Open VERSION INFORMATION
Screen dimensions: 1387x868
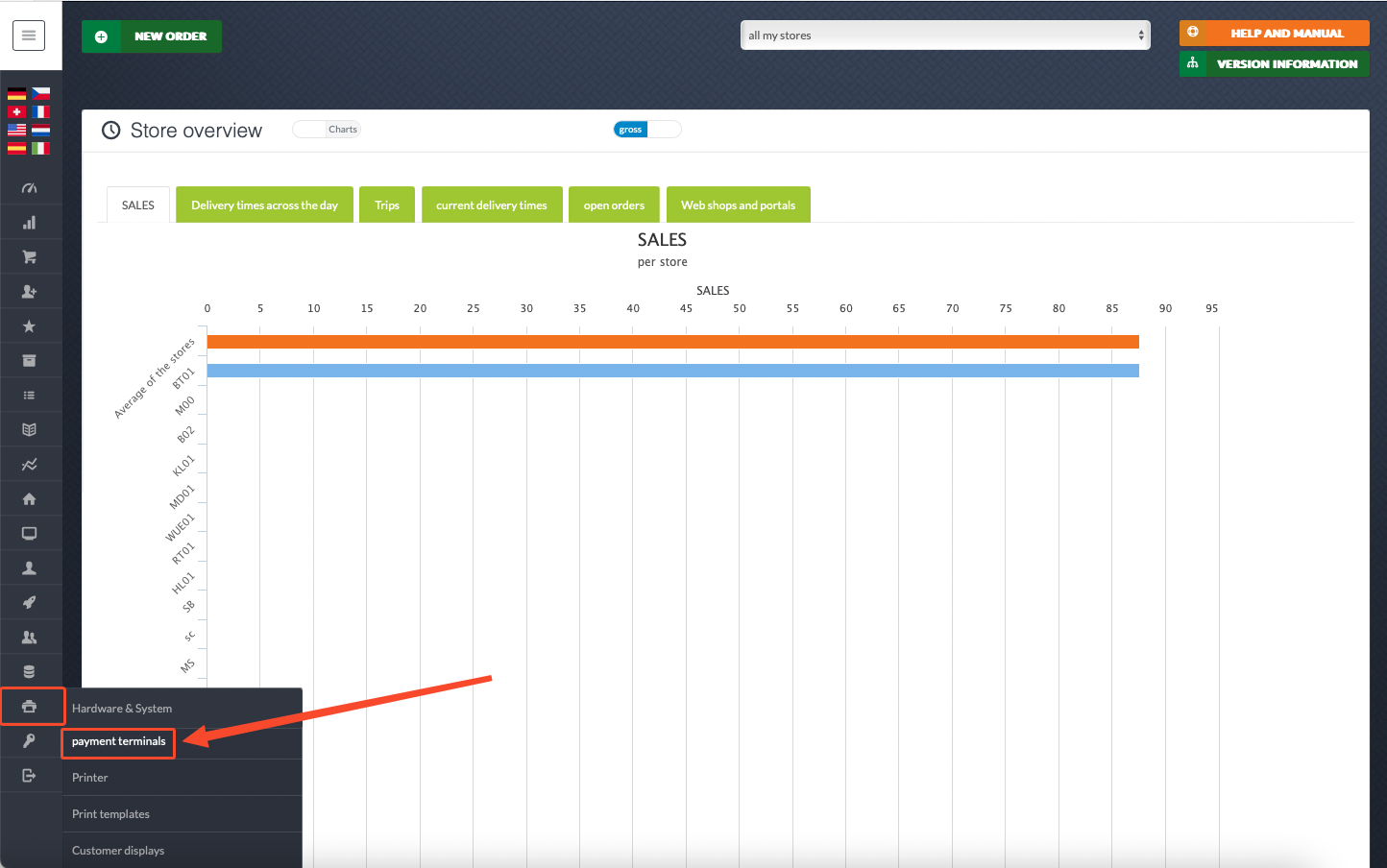[1275, 63]
